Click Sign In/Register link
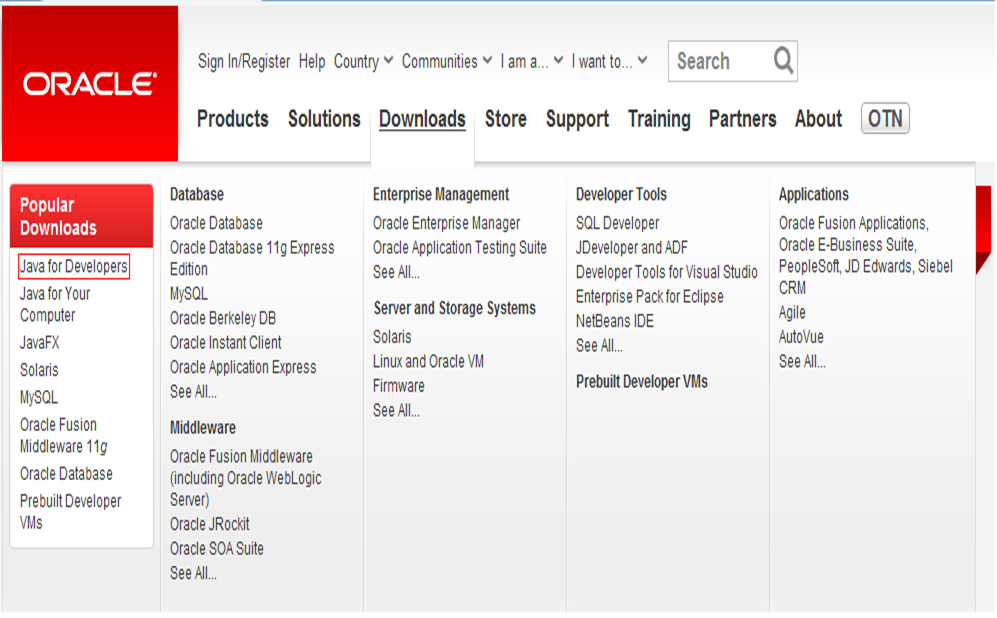997x618 pixels. (244, 61)
